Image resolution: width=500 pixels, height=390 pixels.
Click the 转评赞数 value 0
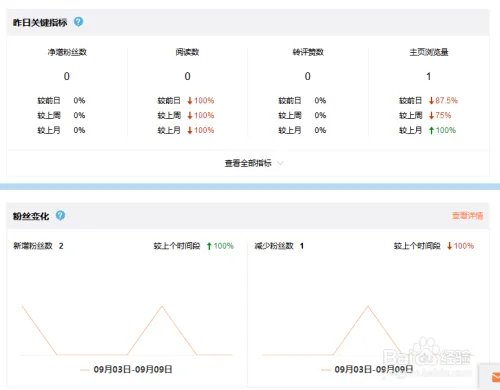[308, 76]
